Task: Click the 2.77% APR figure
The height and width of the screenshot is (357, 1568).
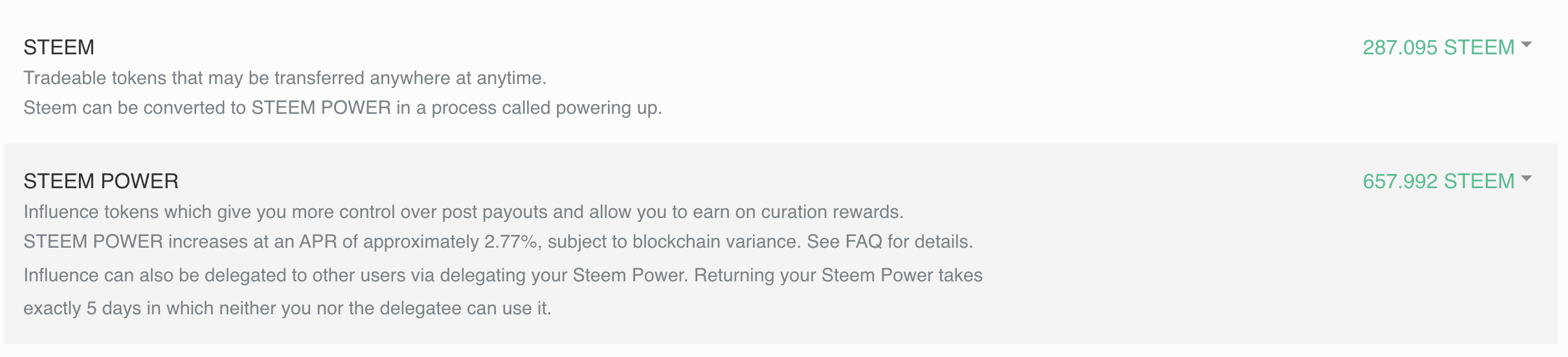Action: point(511,242)
